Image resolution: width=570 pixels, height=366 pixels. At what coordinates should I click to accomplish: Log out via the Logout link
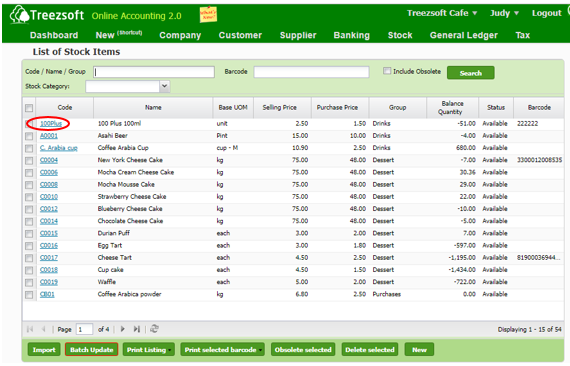(547, 13)
